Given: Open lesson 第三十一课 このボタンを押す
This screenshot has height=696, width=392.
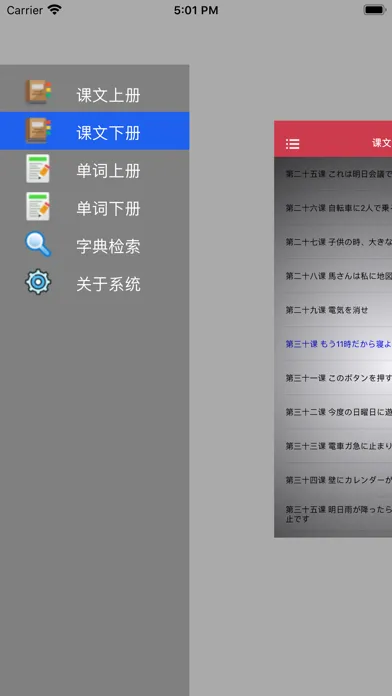Looking at the screenshot, I should pos(333,378).
